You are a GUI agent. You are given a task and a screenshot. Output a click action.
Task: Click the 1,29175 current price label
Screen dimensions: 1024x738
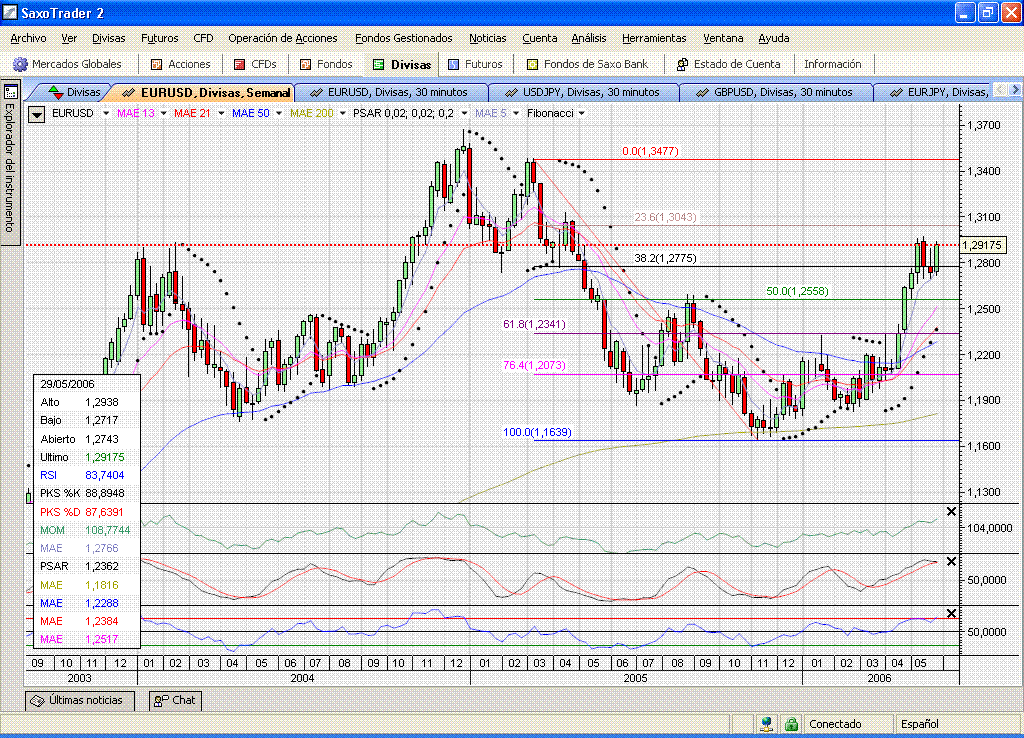[x=983, y=245]
